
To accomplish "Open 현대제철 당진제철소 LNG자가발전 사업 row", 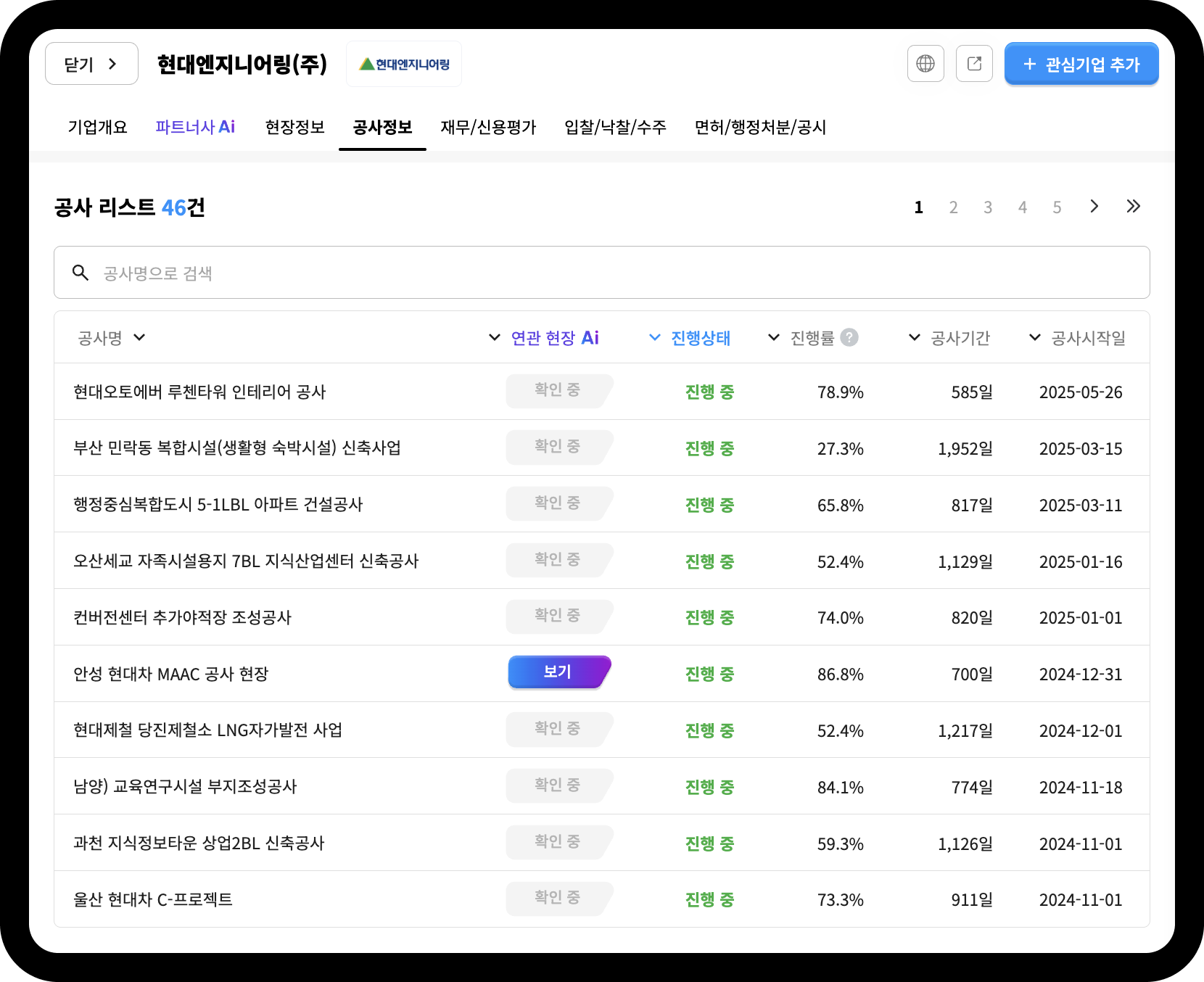I will [x=602, y=730].
